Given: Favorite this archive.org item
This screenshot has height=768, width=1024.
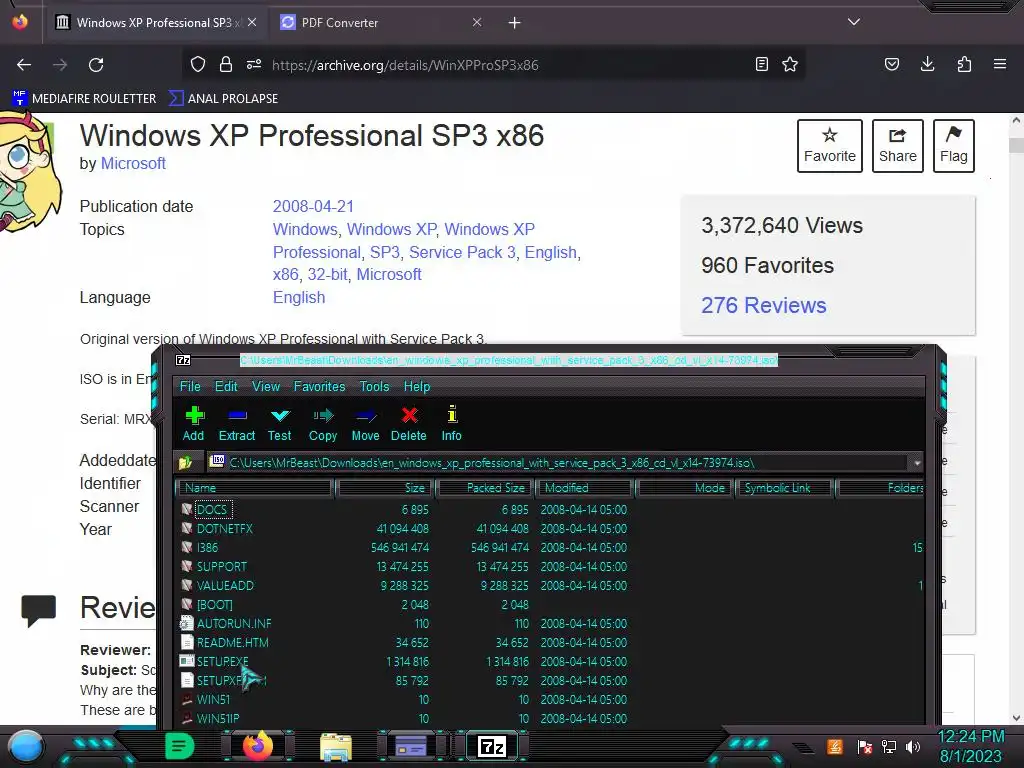Looking at the screenshot, I should coord(829,146).
